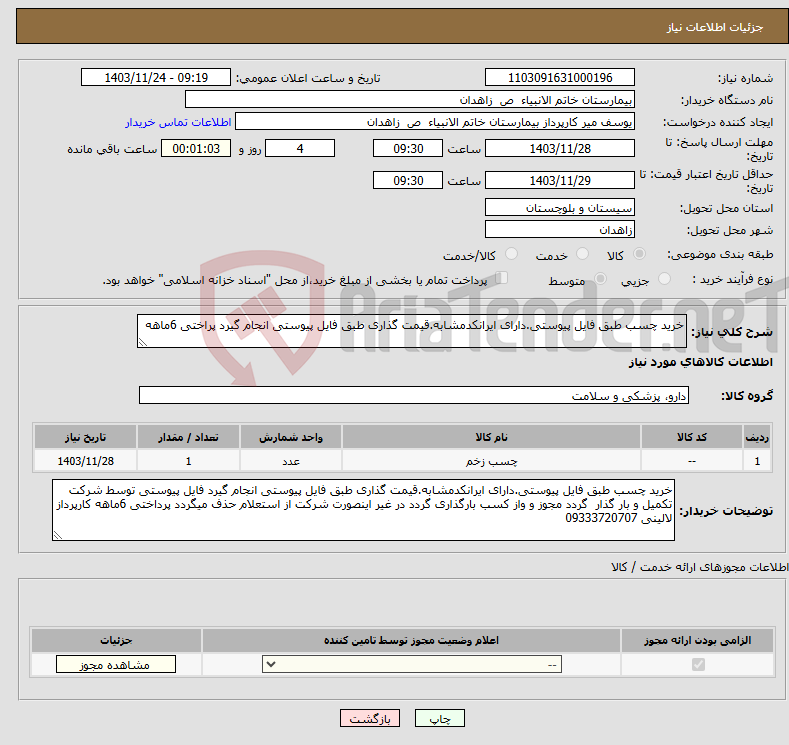The width and height of the screenshot is (789, 745).
Task: Toggle the الزامی بودن ارائه مجوز checkbox
Action: 698,665
